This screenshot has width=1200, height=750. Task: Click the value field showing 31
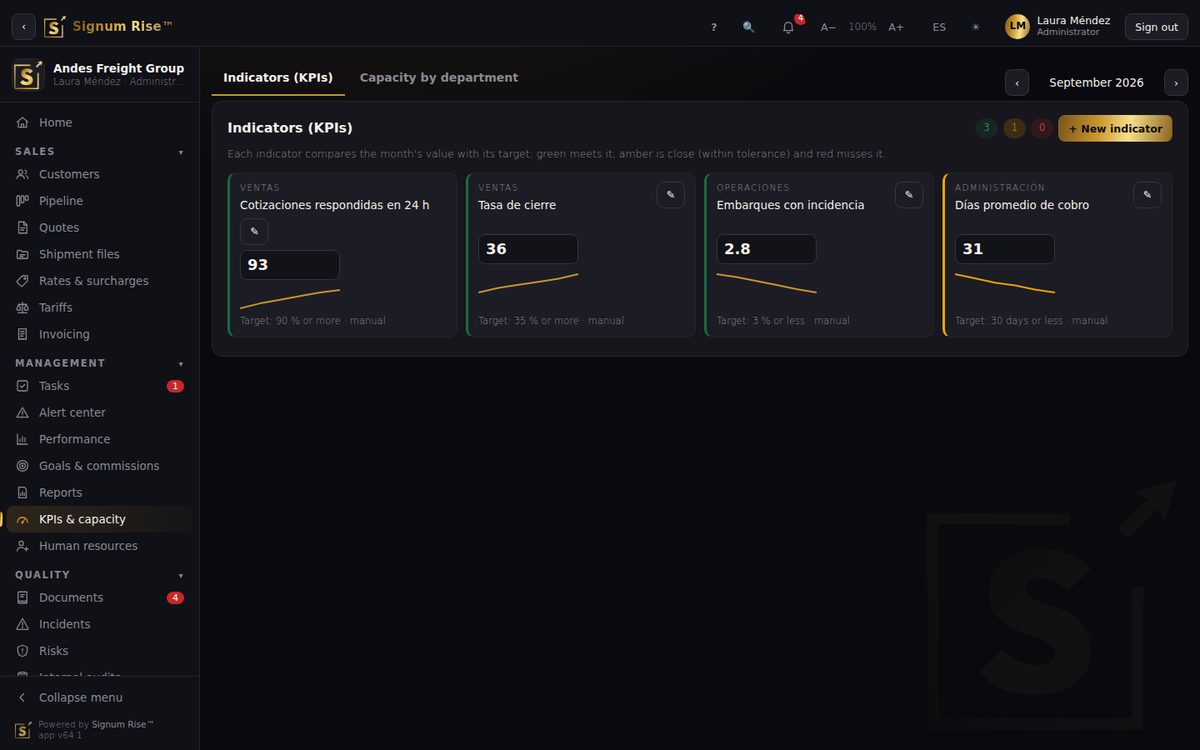pos(1004,249)
